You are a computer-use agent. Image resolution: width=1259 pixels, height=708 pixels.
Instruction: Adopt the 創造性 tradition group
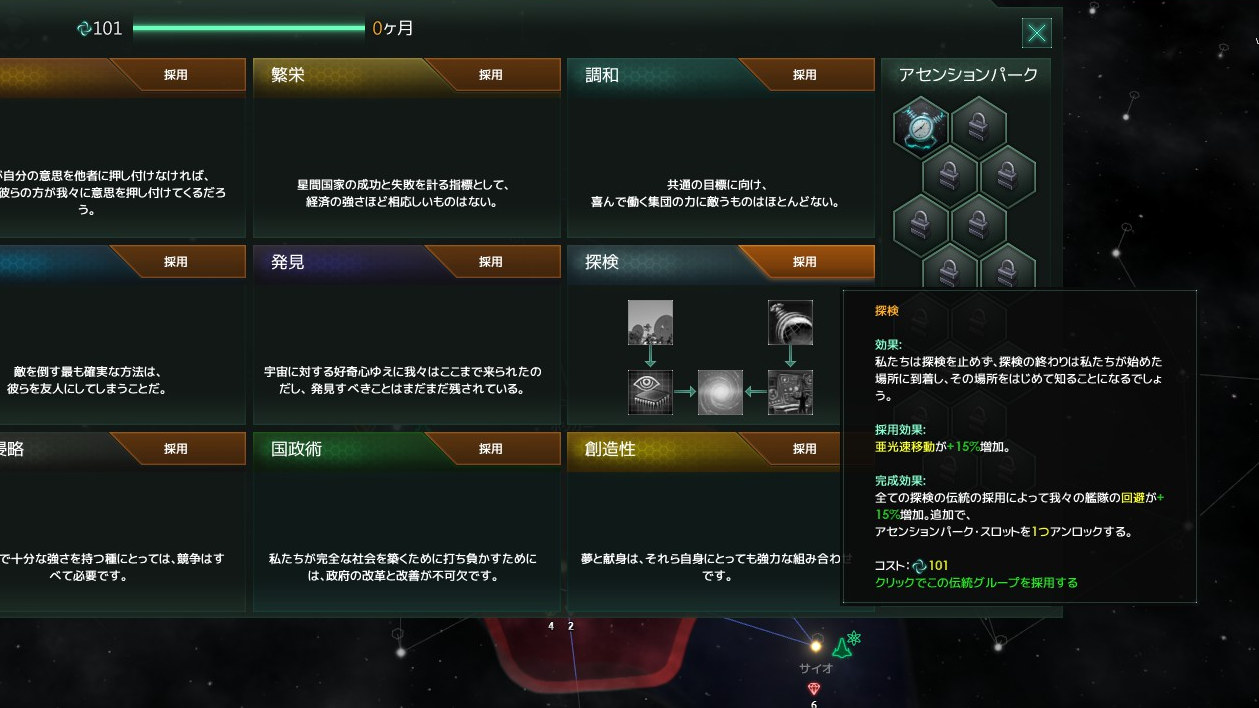point(805,449)
